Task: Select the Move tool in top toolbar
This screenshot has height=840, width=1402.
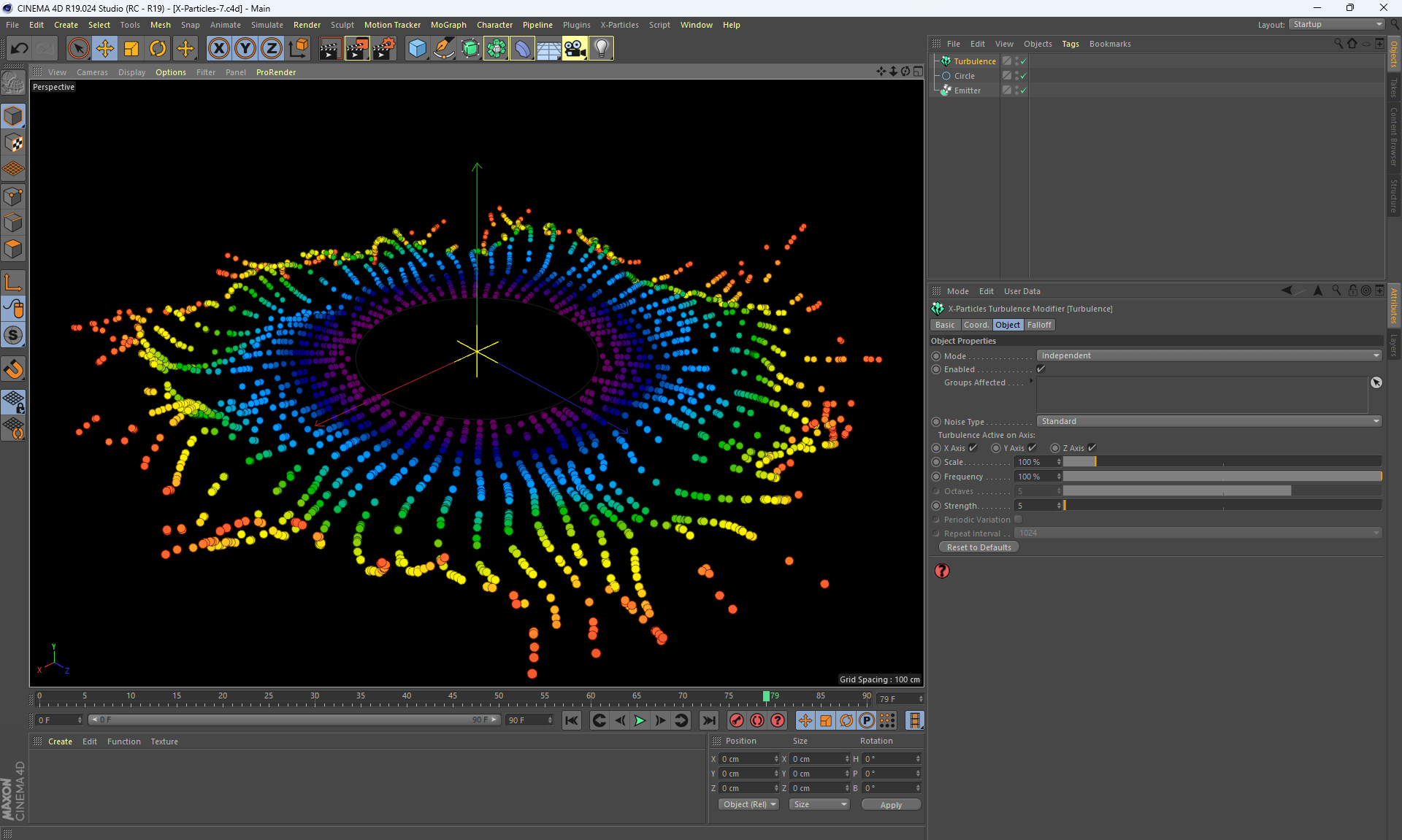Action: click(105, 49)
